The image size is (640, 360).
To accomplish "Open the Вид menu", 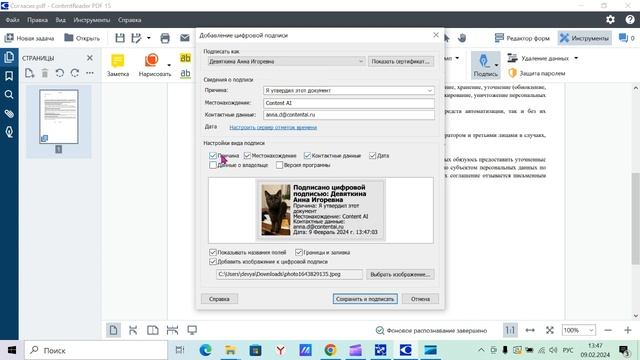I will [x=60, y=20].
